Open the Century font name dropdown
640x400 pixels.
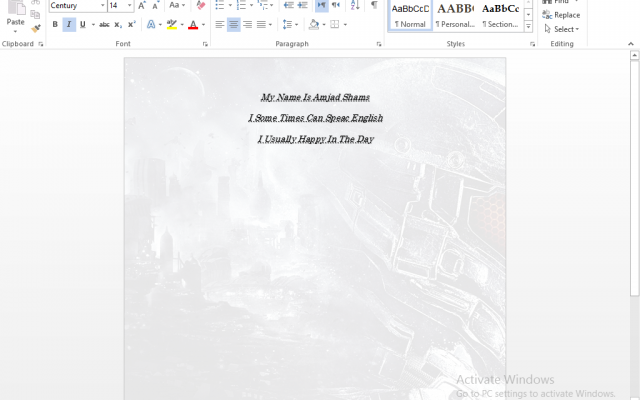(102, 5)
